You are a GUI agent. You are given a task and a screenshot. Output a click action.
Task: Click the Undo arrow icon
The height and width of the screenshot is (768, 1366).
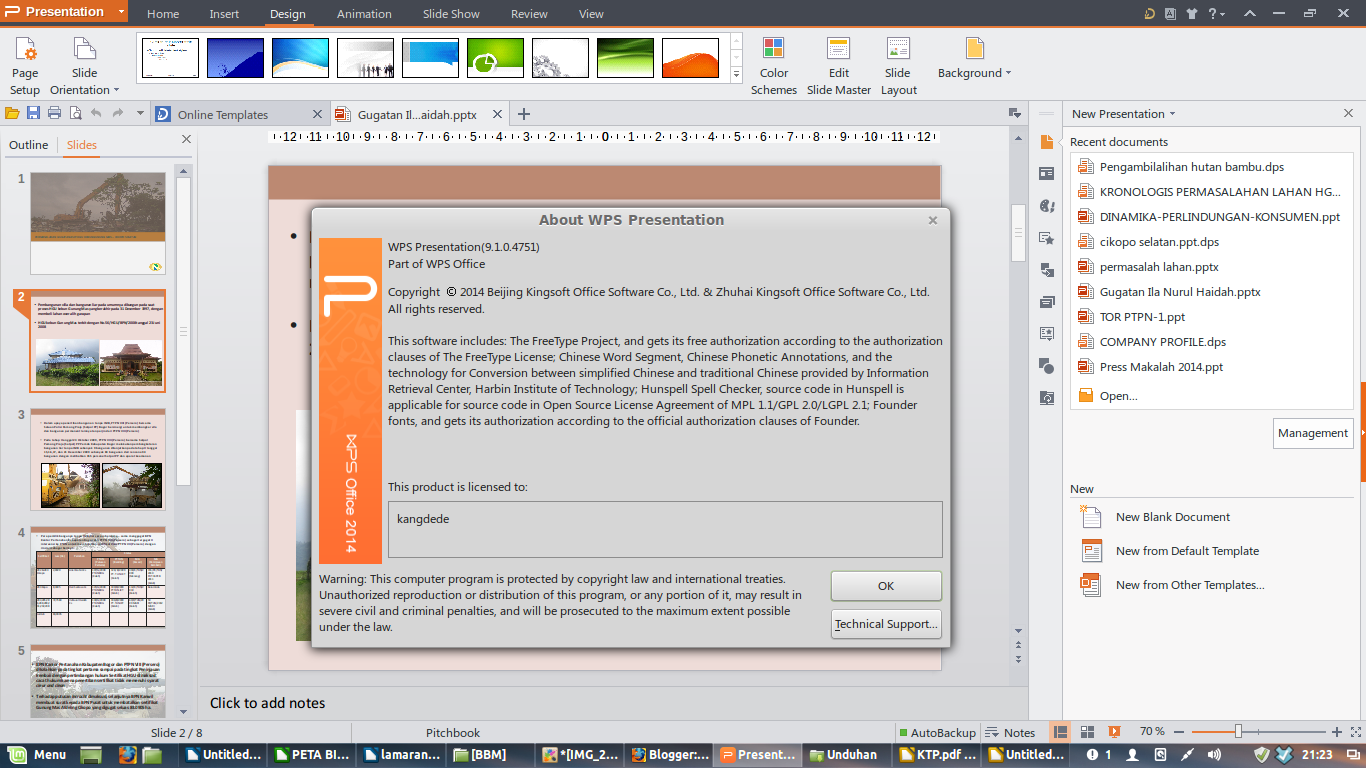(96, 114)
